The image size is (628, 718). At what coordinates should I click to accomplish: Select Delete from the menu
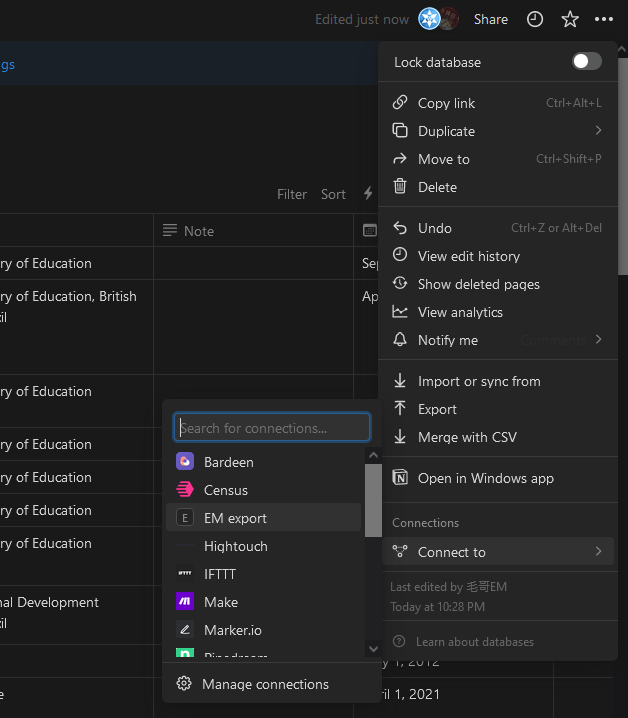coord(498,187)
